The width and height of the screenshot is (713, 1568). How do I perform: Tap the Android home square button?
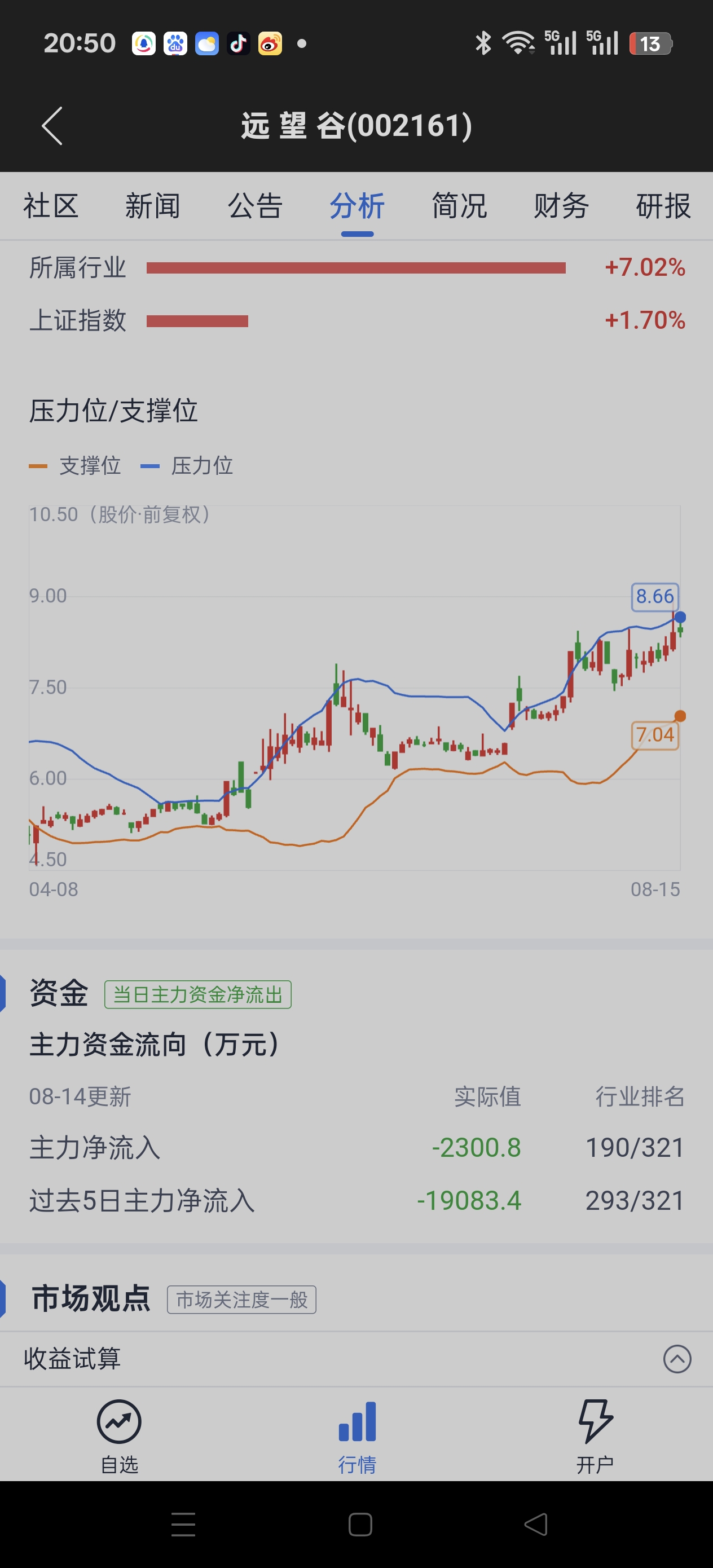[x=360, y=1524]
